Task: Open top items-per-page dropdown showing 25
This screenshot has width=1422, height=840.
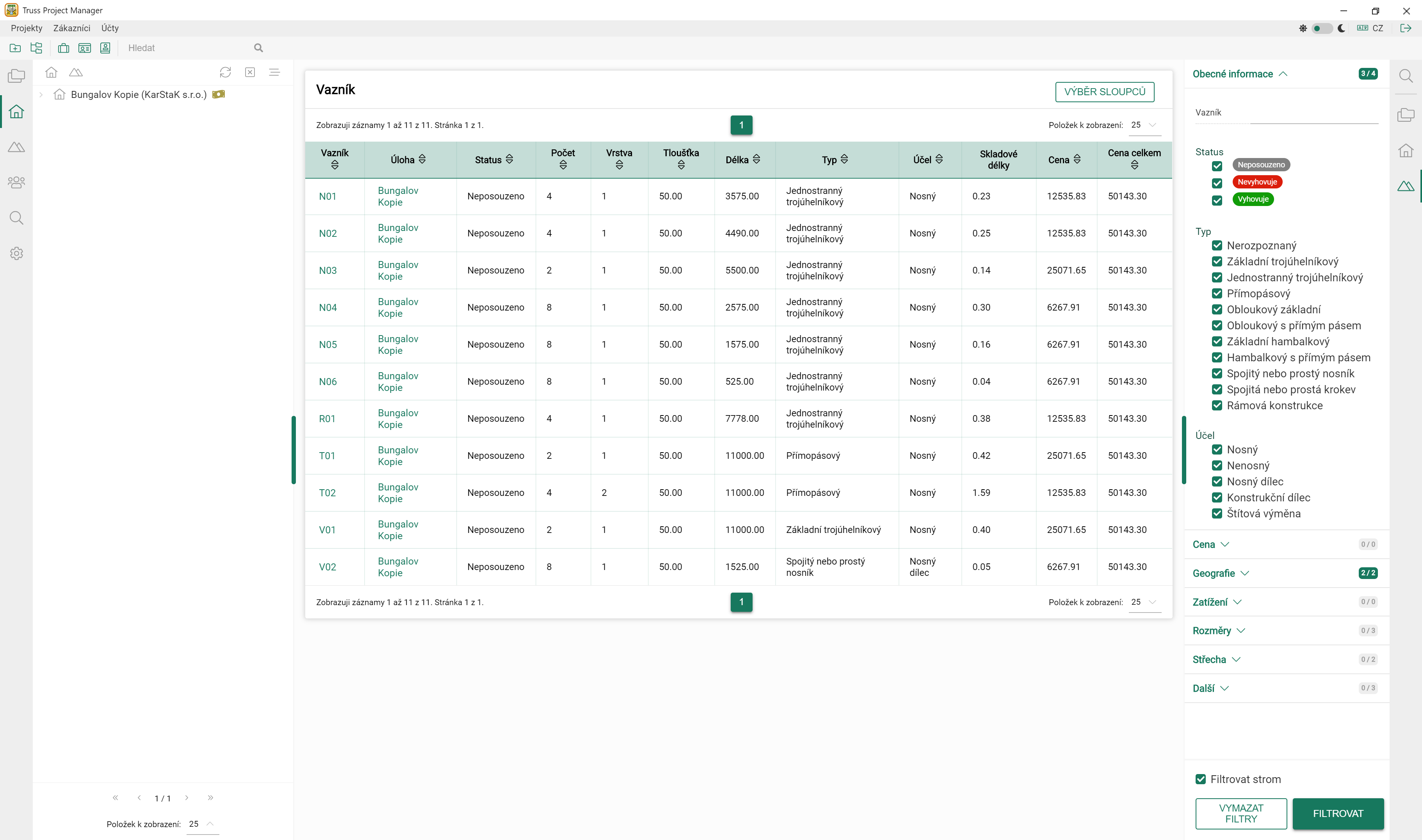Action: (1144, 125)
